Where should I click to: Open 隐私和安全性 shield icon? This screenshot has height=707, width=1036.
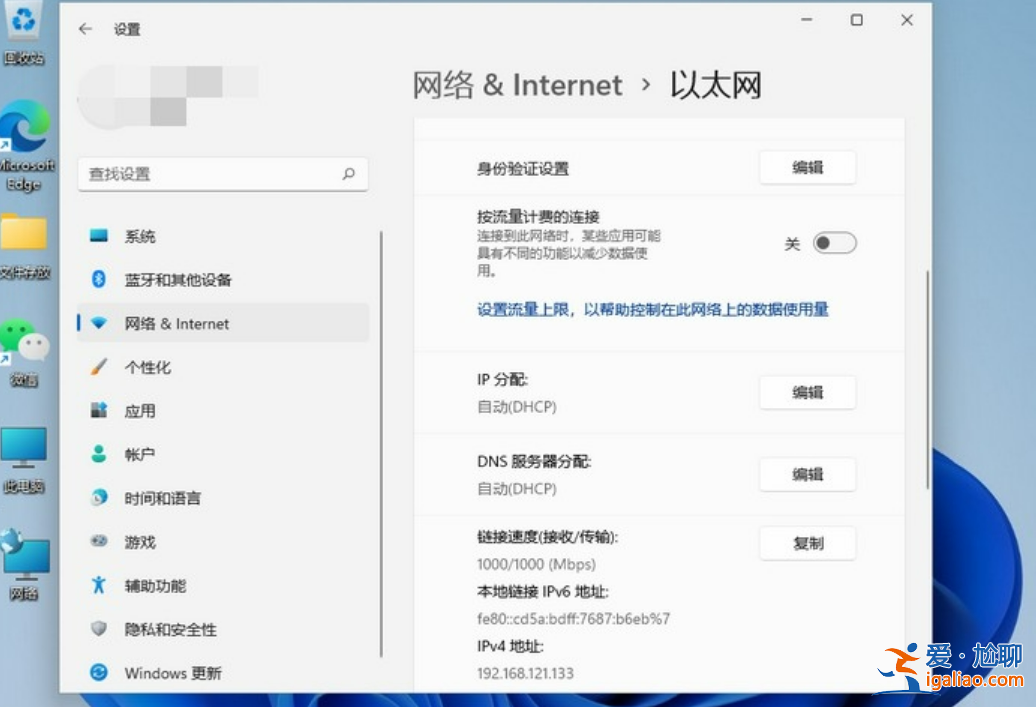coord(100,629)
